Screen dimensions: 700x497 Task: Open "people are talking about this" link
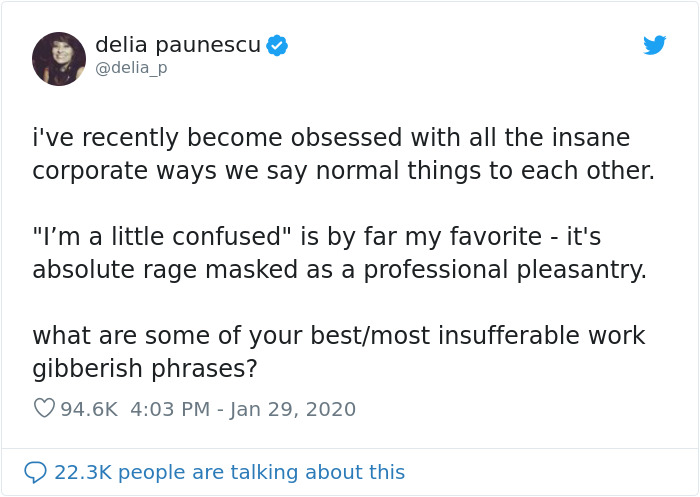coord(261,472)
